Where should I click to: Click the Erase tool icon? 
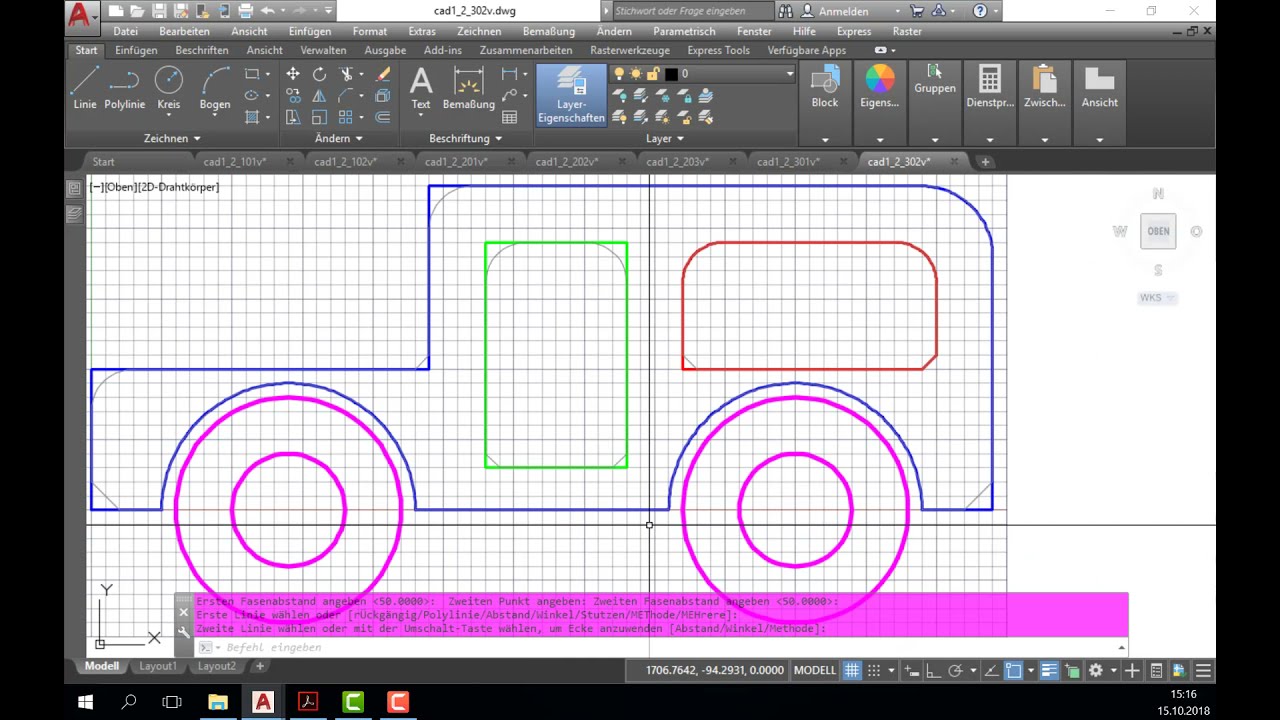pyautogui.click(x=383, y=74)
